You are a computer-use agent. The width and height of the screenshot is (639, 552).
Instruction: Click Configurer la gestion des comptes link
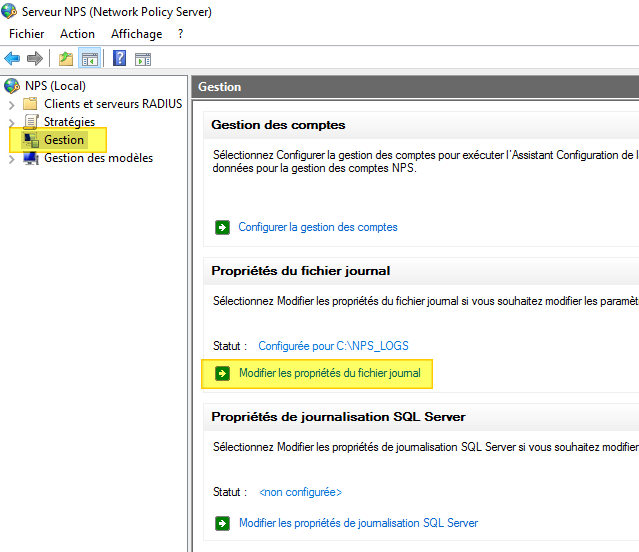317,227
